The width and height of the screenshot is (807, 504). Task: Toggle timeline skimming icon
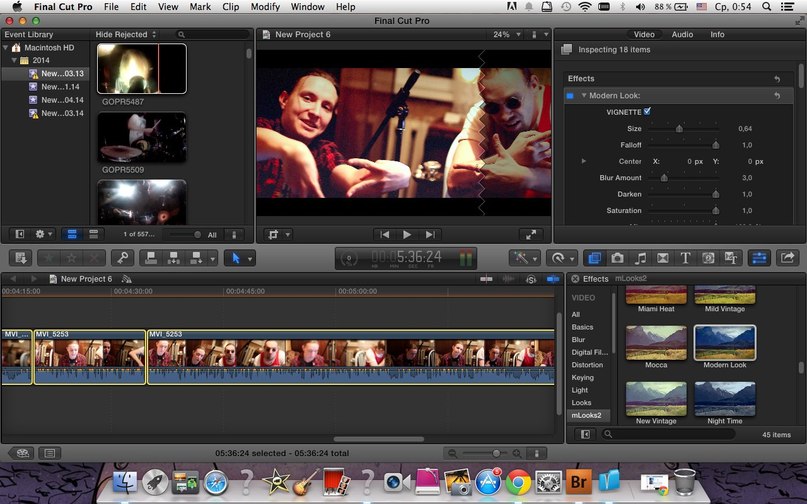[486, 279]
